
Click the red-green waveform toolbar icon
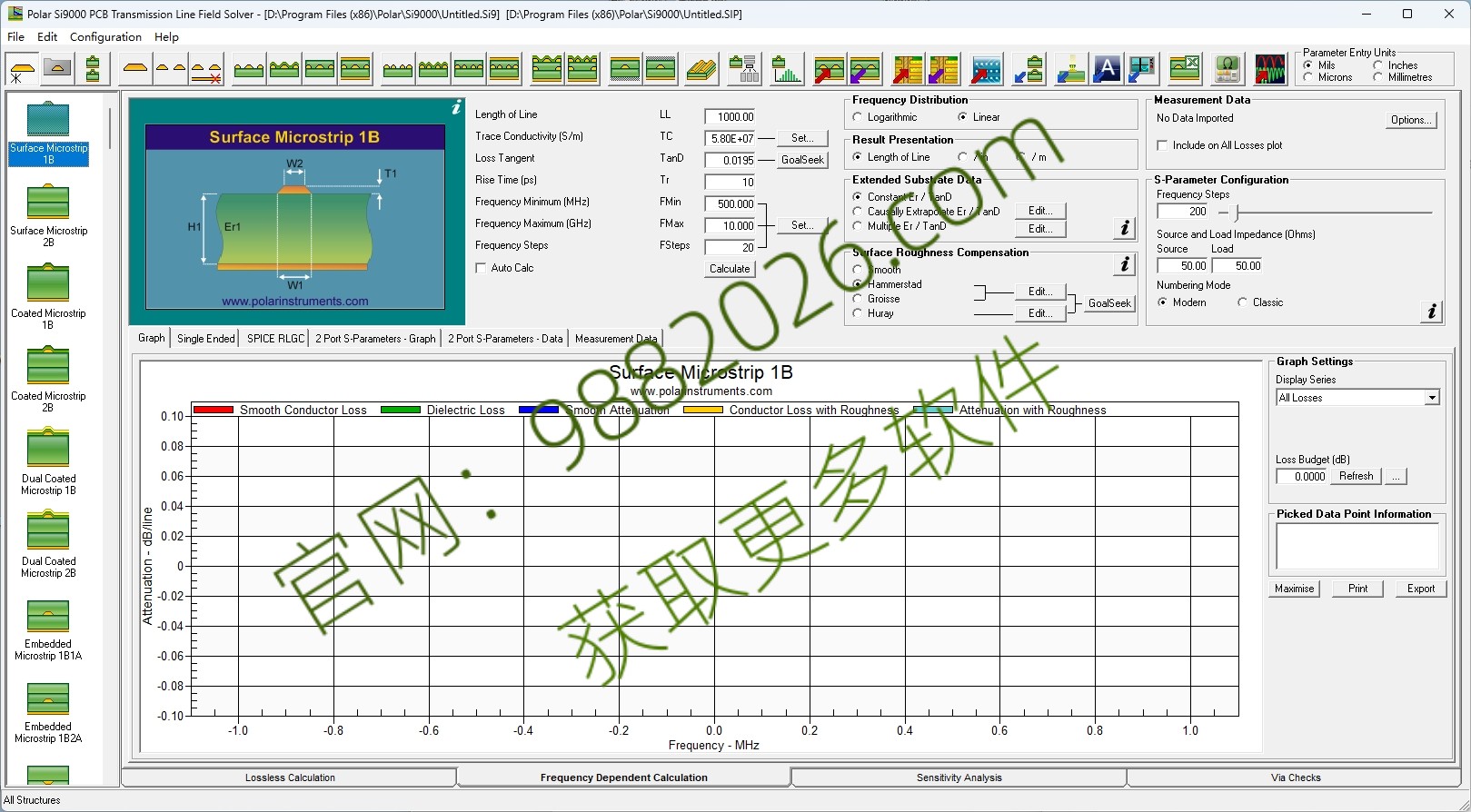coord(1270,69)
